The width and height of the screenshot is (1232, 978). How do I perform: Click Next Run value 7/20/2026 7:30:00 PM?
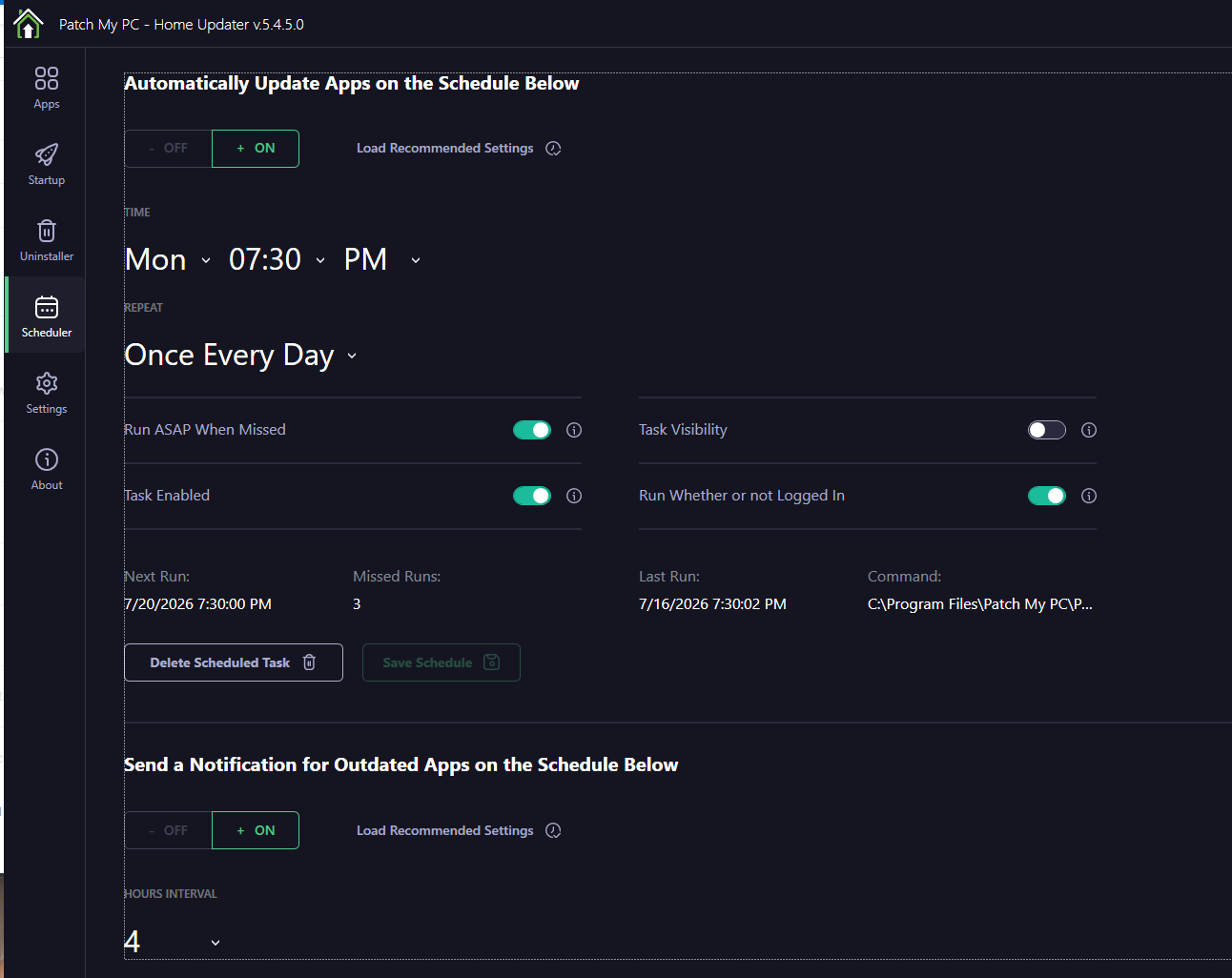198,604
